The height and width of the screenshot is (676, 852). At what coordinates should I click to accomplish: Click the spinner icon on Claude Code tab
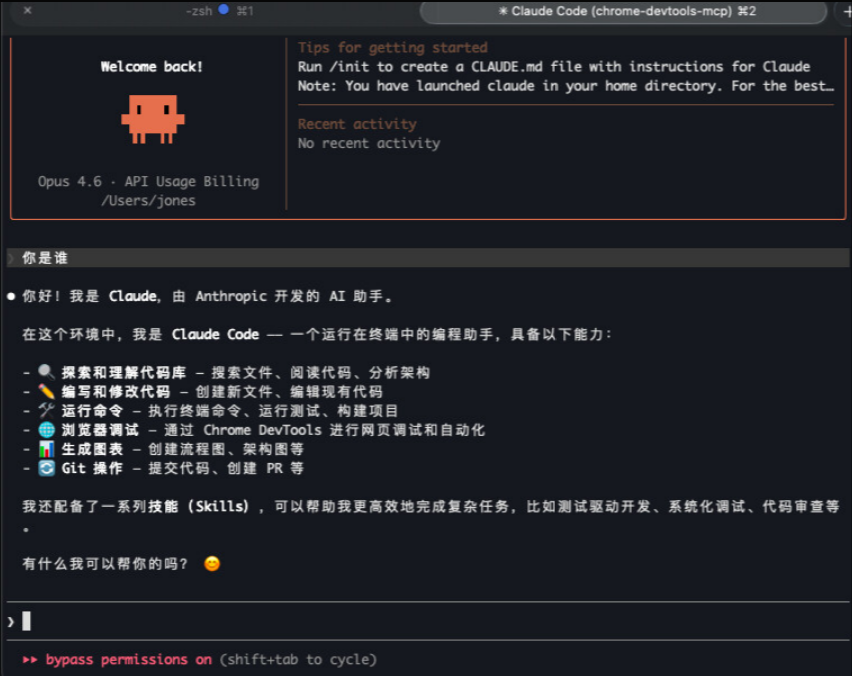click(503, 11)
